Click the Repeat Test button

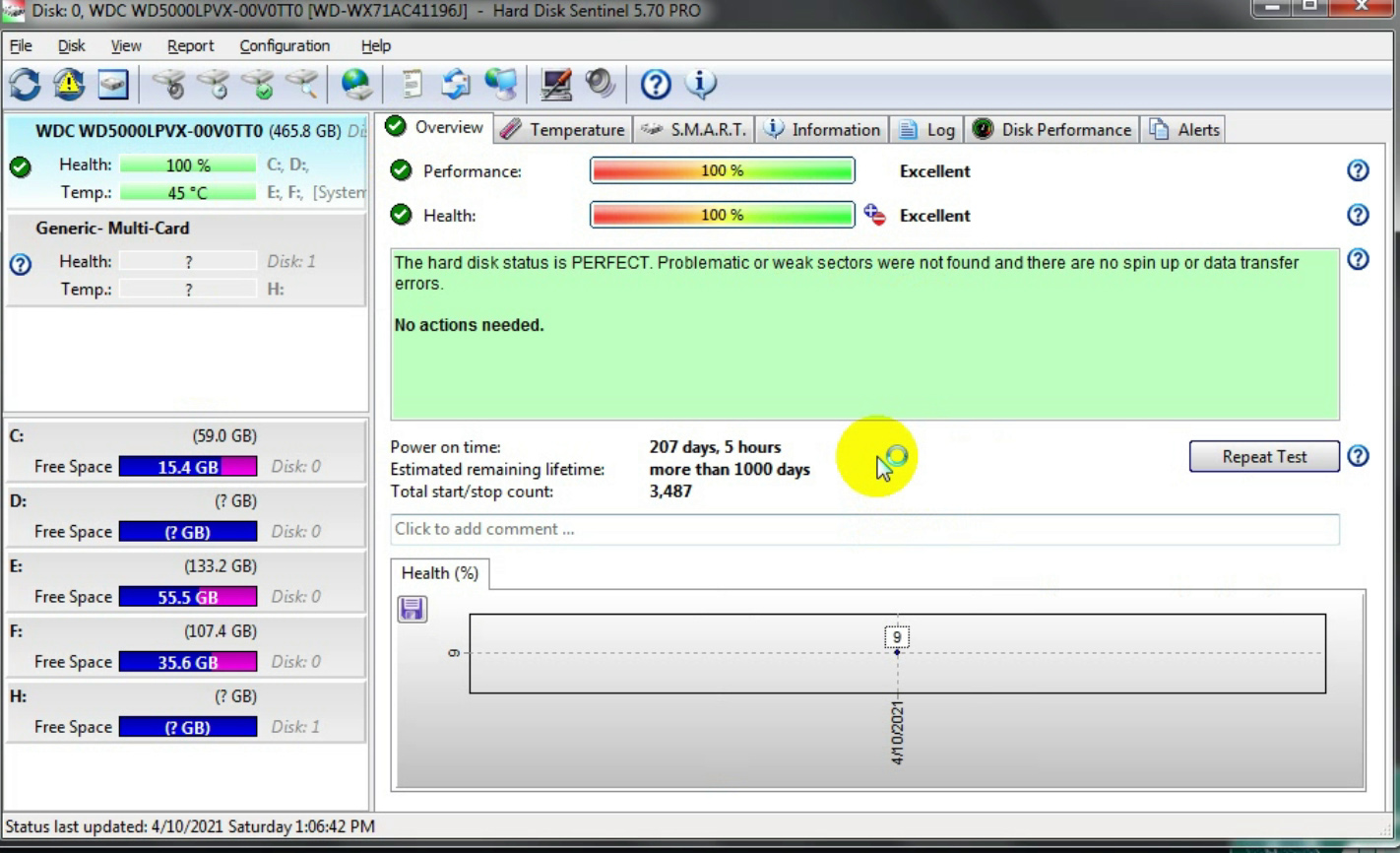coord(1264,457)
